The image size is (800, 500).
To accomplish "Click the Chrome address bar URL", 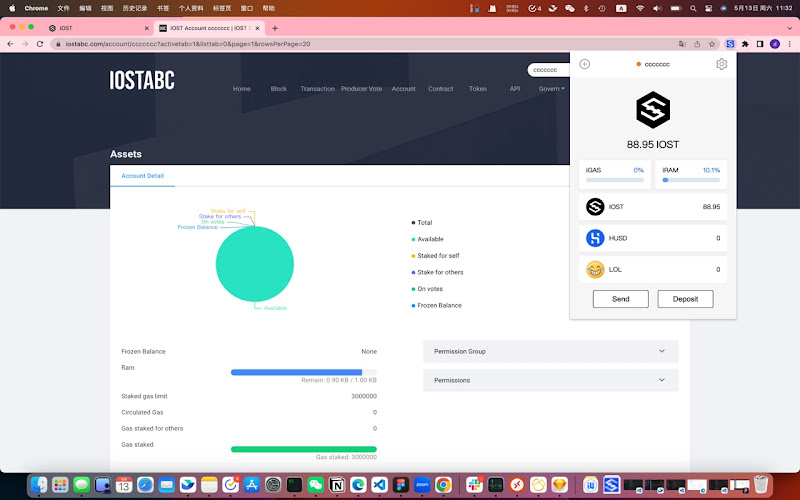I will (188, 44).
